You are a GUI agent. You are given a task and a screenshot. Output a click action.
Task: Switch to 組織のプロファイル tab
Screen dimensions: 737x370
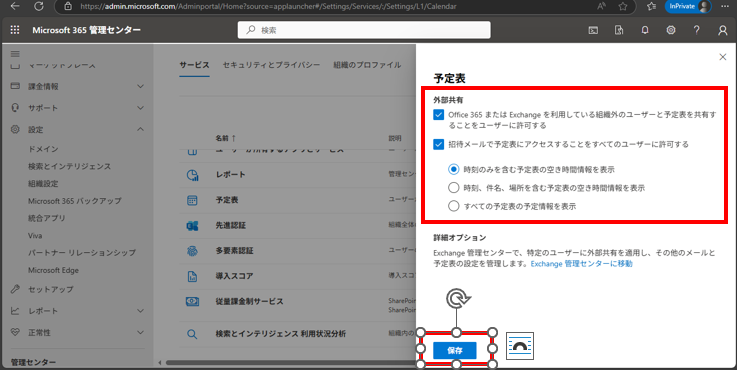click(x=367, y=65)
